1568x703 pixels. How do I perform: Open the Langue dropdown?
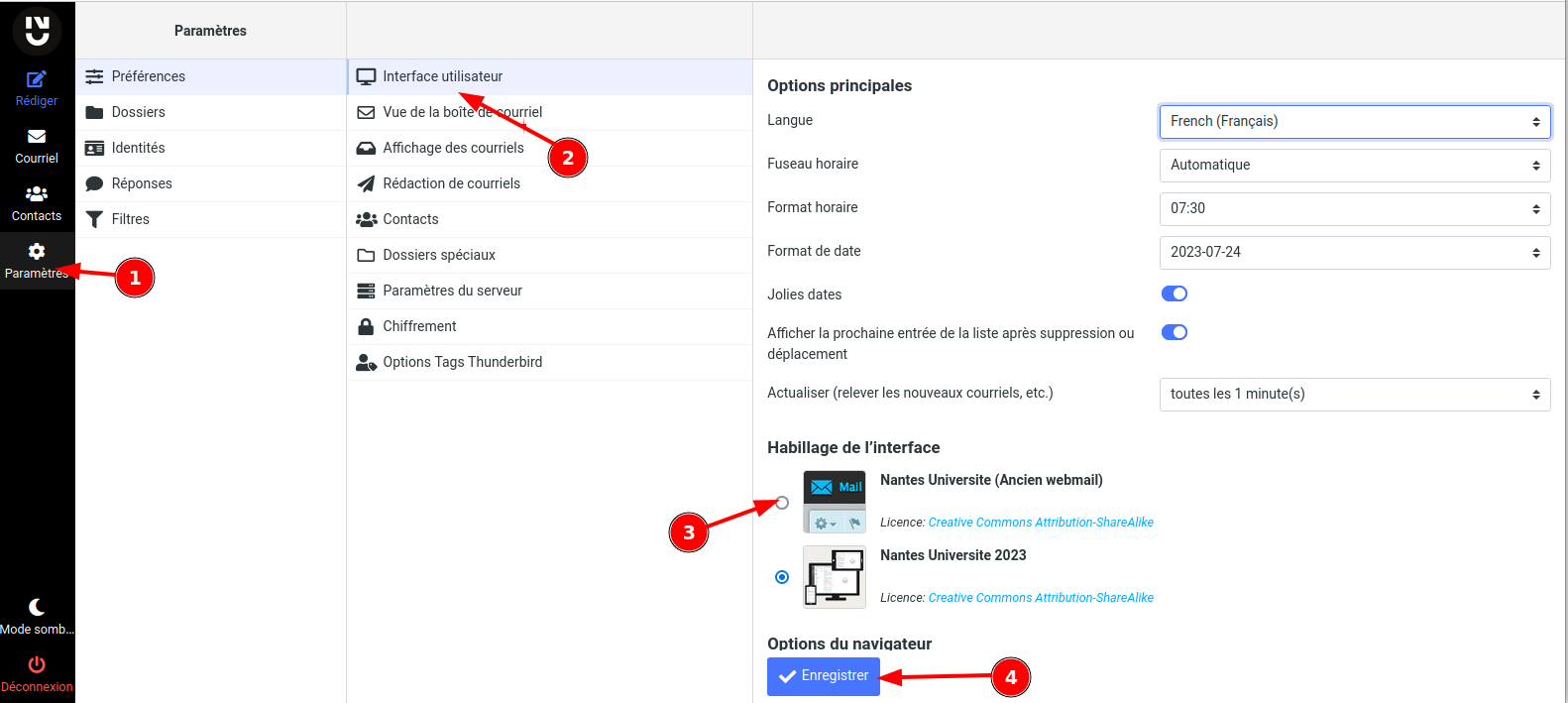[1354, 121]
